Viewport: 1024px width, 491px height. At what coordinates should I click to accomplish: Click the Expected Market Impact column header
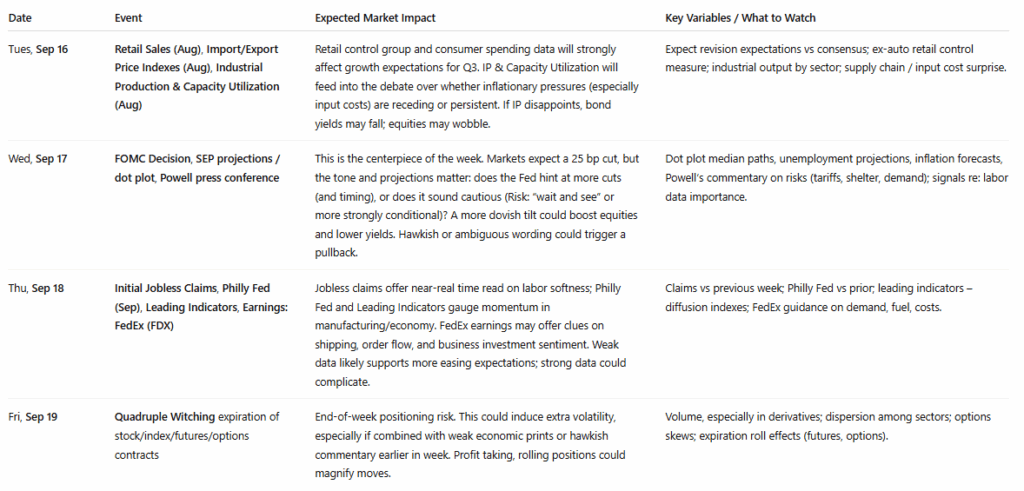pyautogui.click(x=374, y=19)
